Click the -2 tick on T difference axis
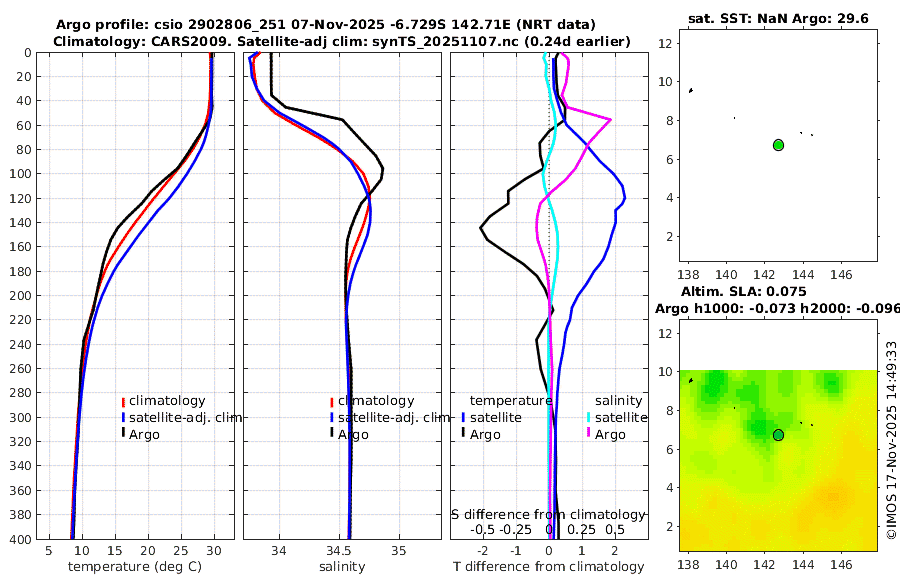Viewport: 900px width, 580px height. point(483,551)
